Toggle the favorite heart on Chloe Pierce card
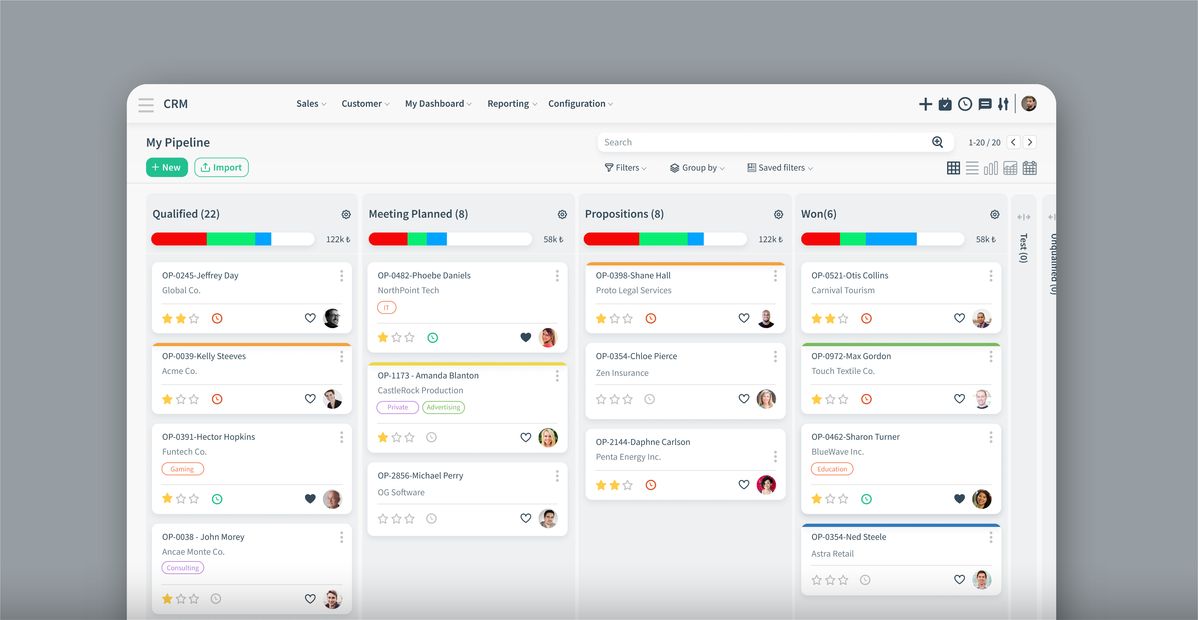Image resolution: width=1198 pixels, height=620 pixels. pyautogui.click(x=744, y=399)
